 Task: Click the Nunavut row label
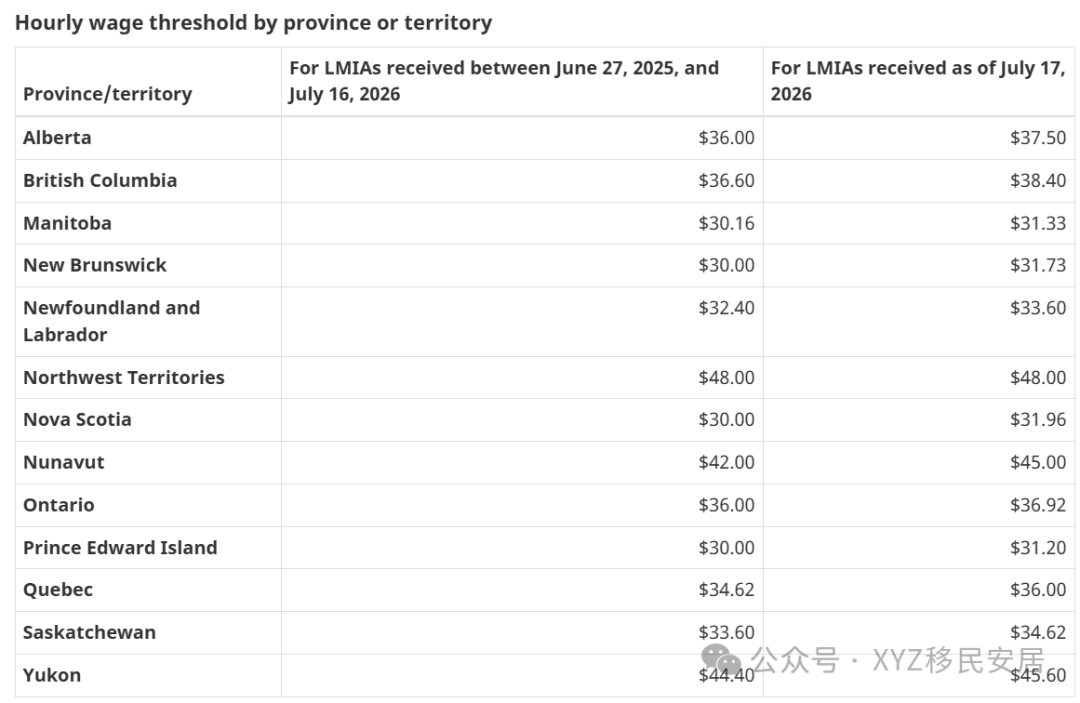[64, 462]
